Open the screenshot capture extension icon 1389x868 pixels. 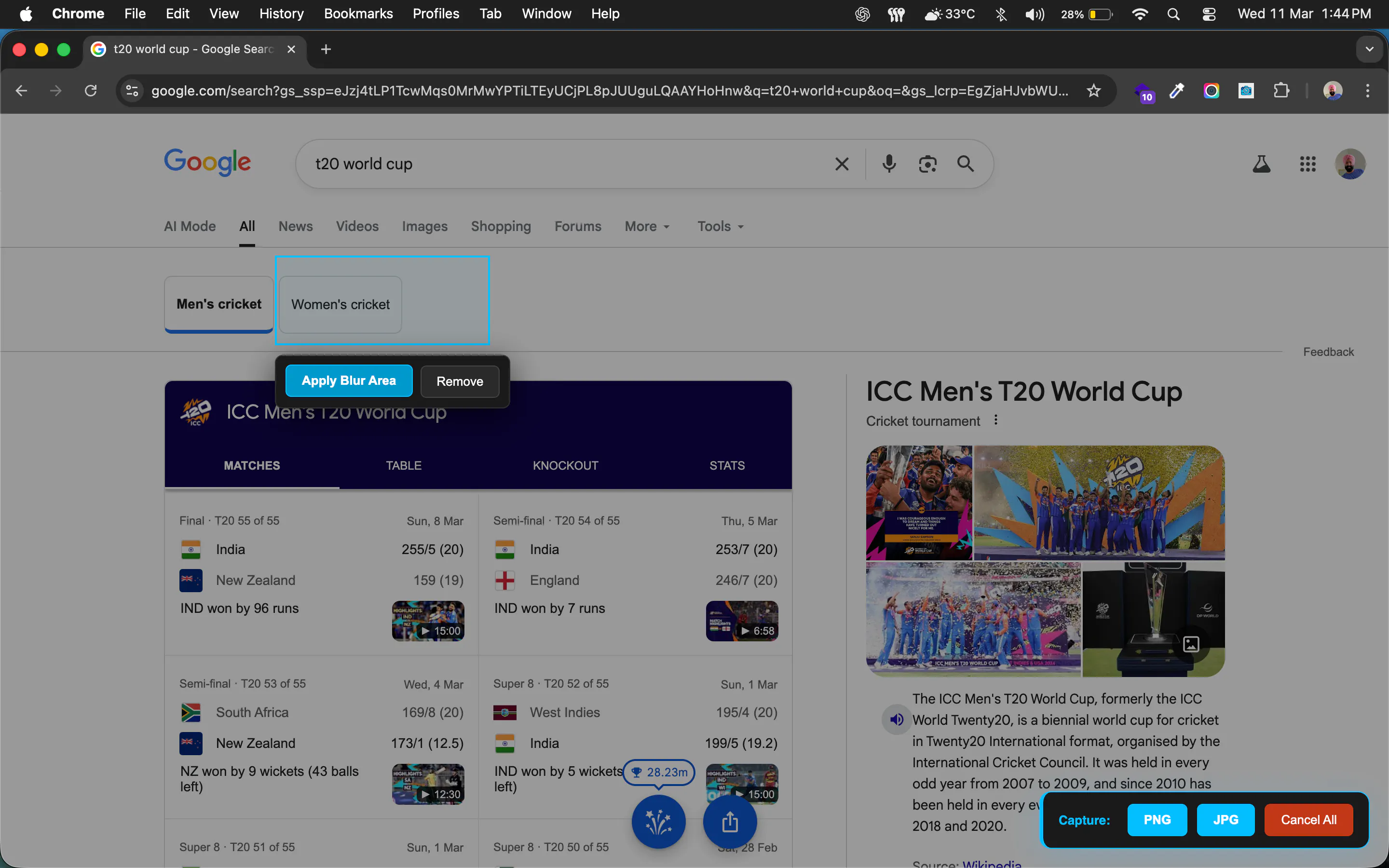1246,91
